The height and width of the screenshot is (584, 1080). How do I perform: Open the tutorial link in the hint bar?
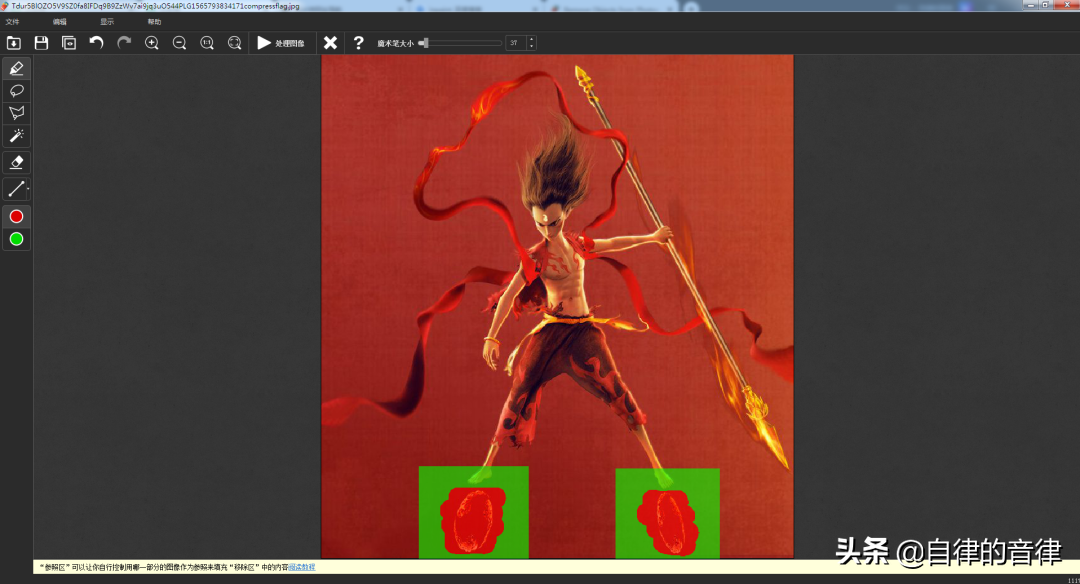[x=302, y=567]
